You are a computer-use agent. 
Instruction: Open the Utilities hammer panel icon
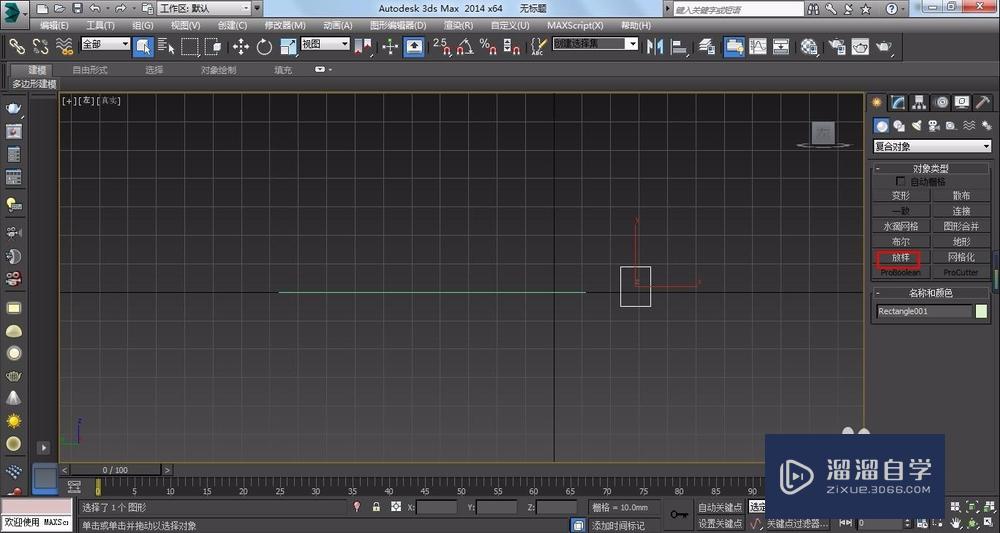[x=982, y=103]
